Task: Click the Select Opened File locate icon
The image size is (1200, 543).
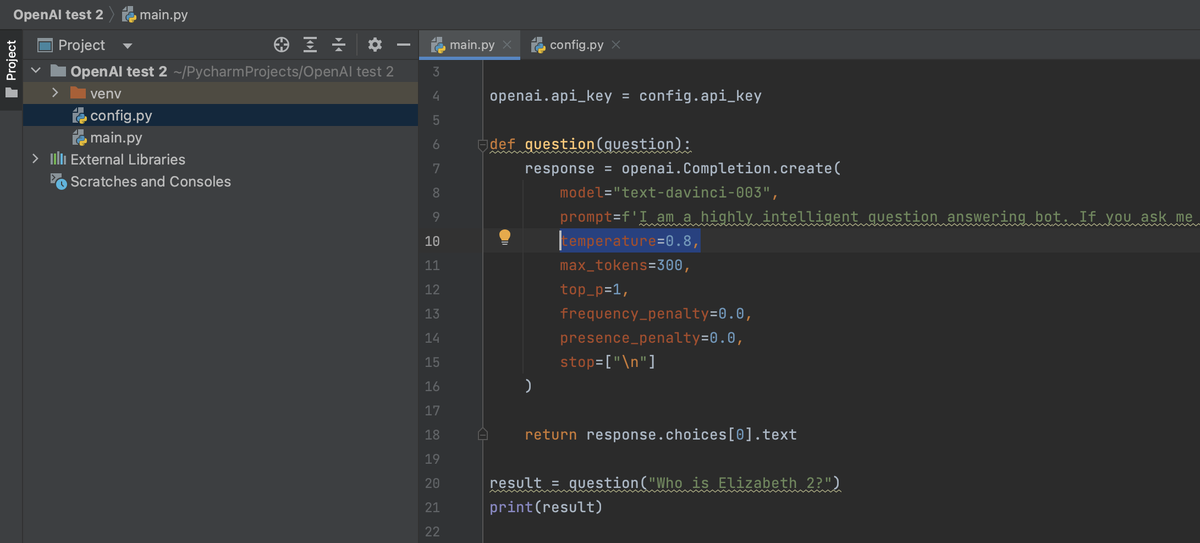Action: pos(282,45)
